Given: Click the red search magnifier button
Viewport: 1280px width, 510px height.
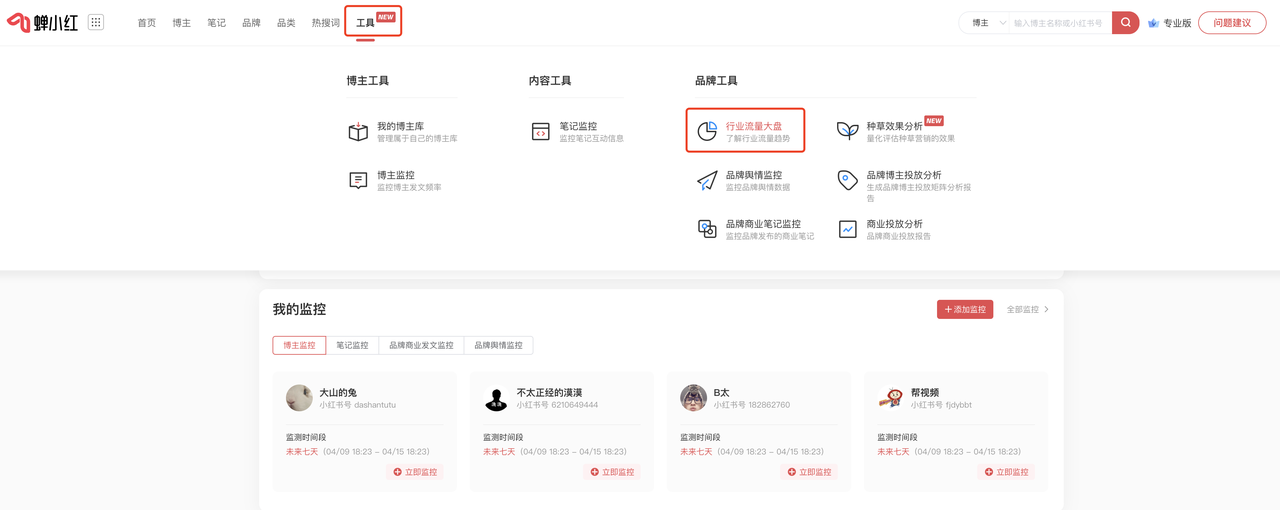Looking at the screenshot, I should coord(1125,22).
